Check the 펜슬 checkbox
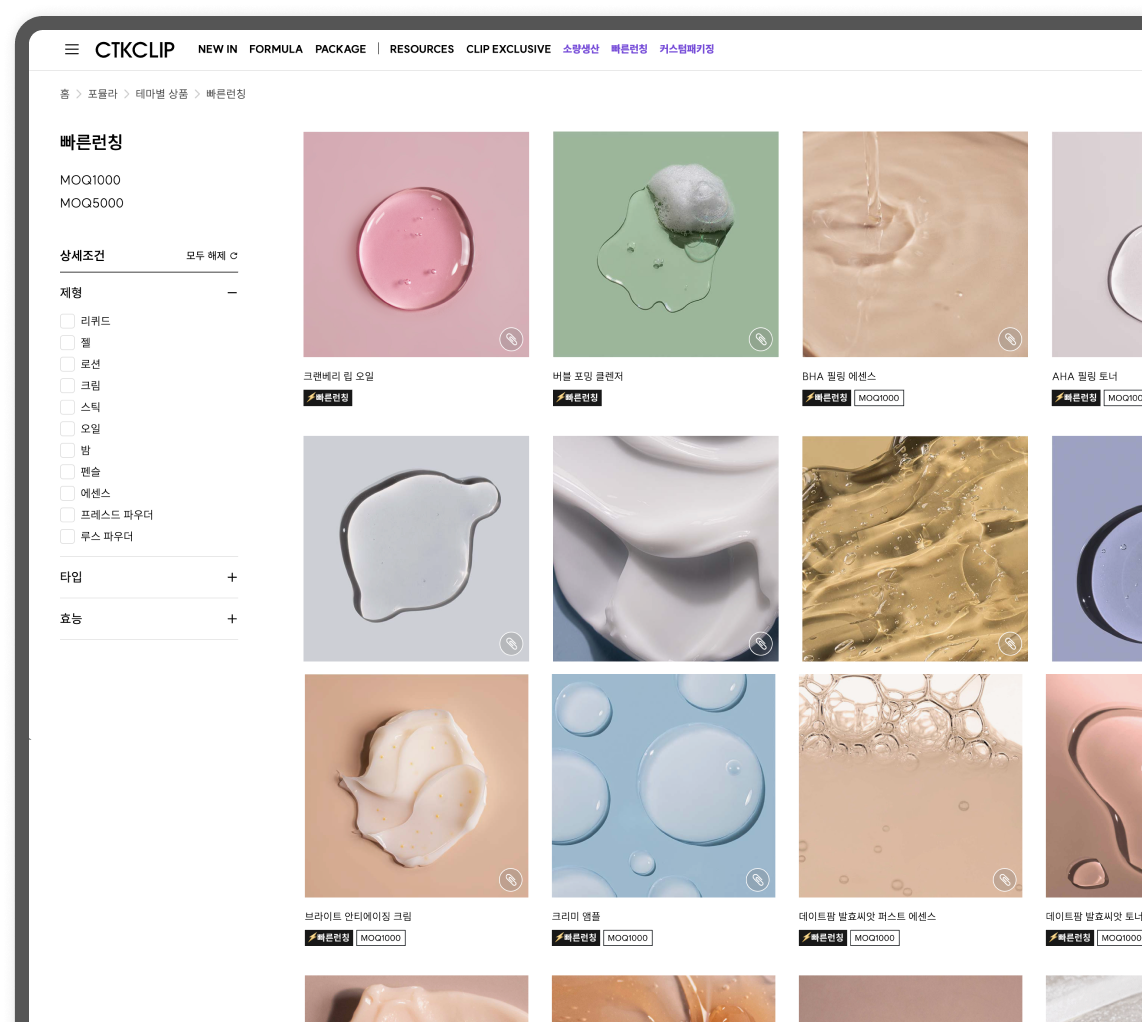Image resolution: width=1142 pixels, height=1022 pixels. pyautogui.click(x=67, y=471)
